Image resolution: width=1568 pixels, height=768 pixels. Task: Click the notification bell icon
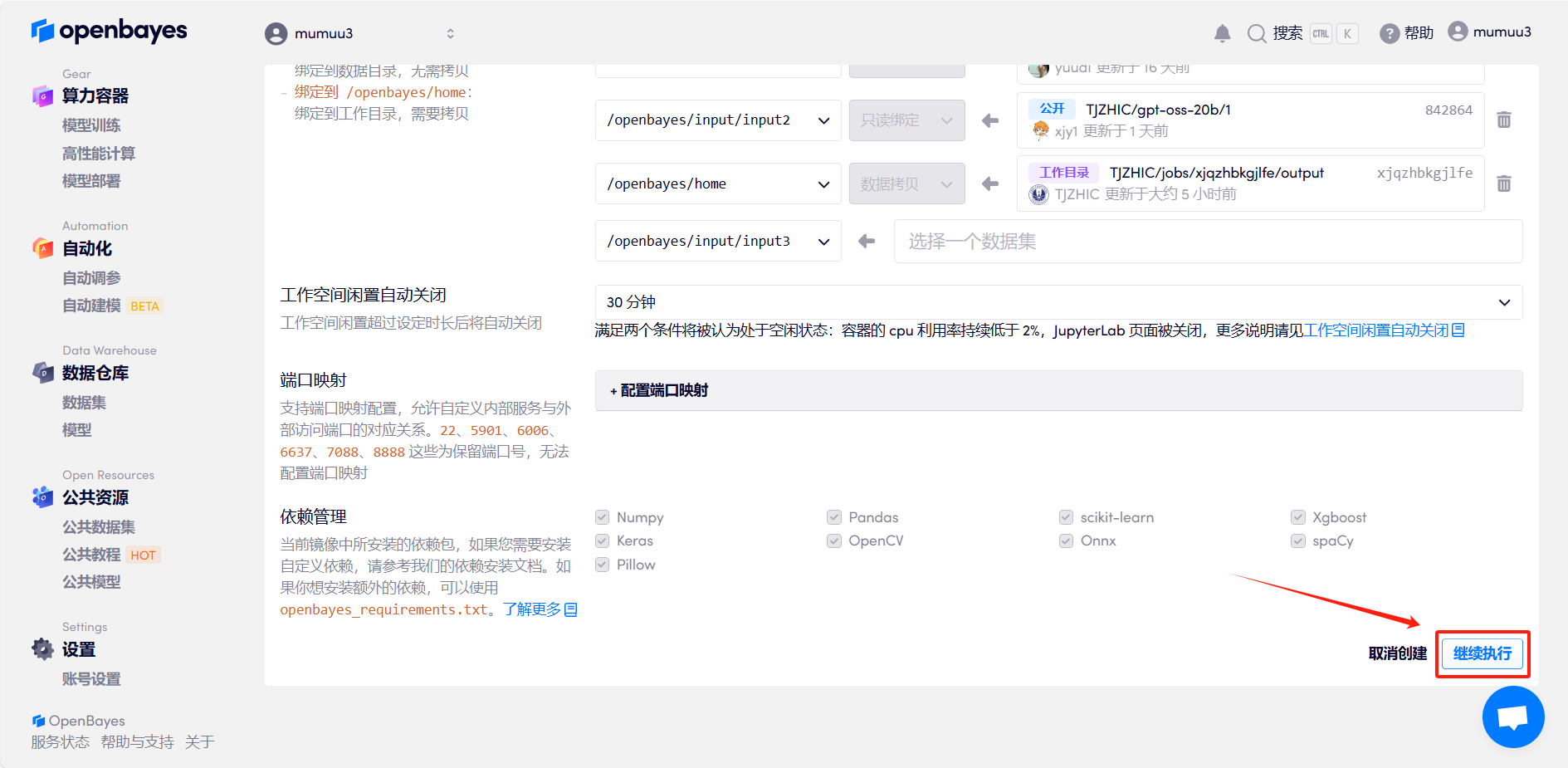tap(1222, 33)
